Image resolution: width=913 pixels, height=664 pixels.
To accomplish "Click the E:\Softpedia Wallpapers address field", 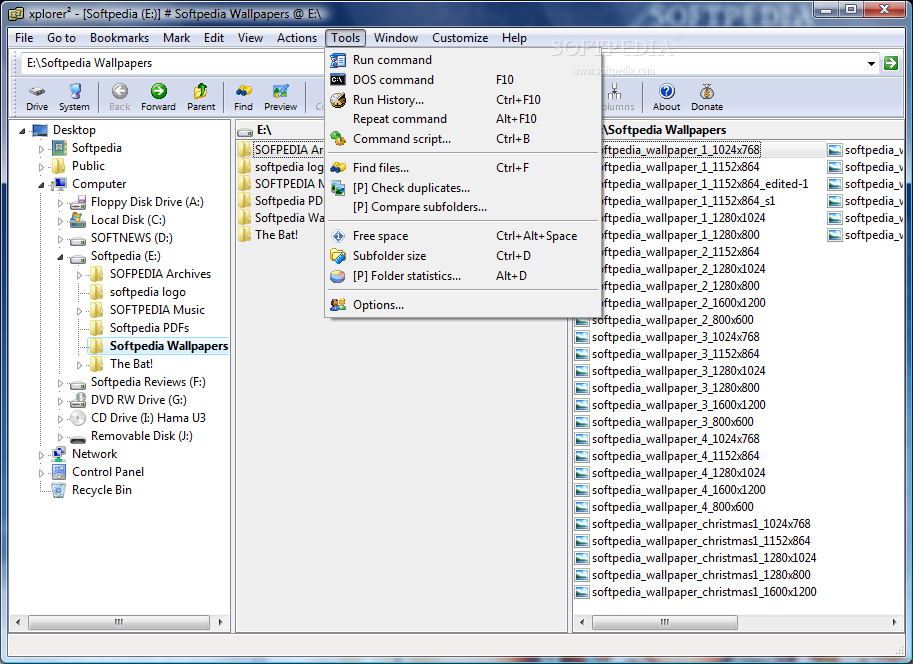I will (x=443, y=63).
